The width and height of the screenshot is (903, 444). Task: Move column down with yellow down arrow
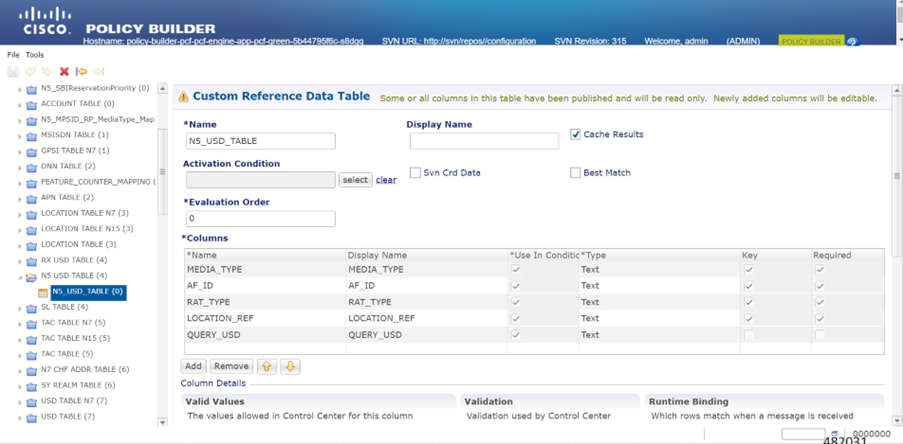coord(290,366)
